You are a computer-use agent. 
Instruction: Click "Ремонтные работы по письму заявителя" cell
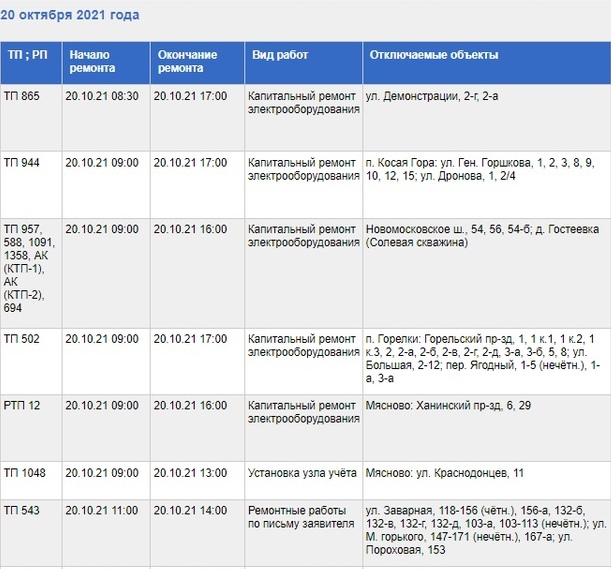(x=301, y=517)
